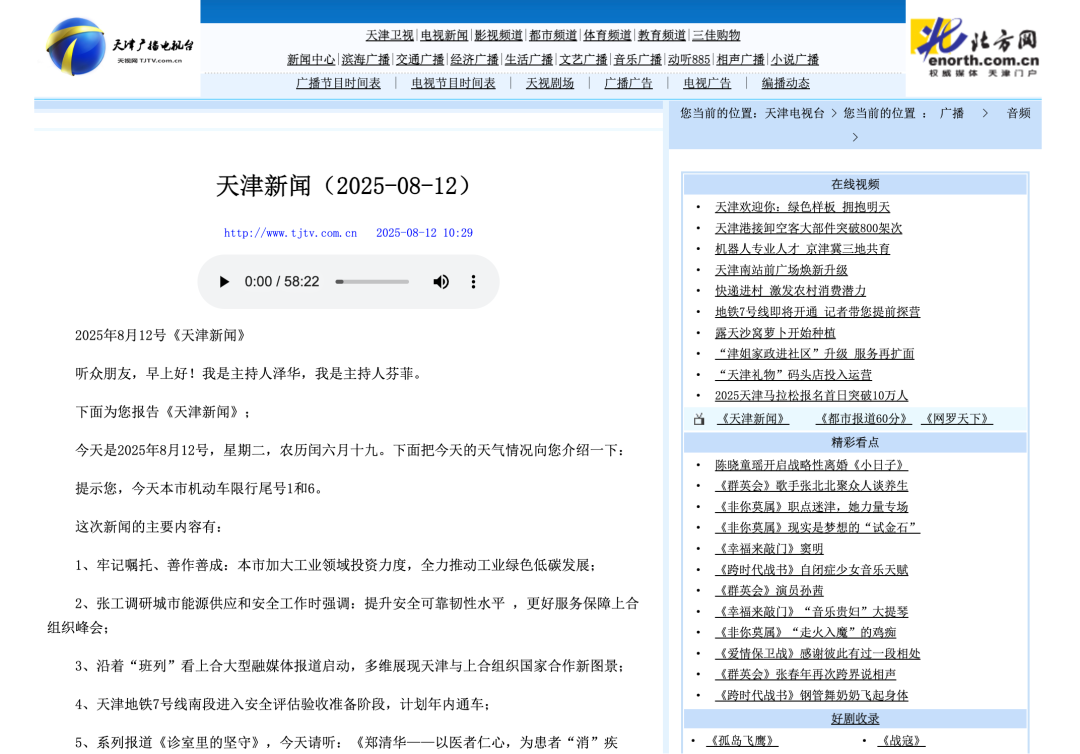Open 天视剧场 link
The height and width of the screenshot is (754, 1080).
550,83
